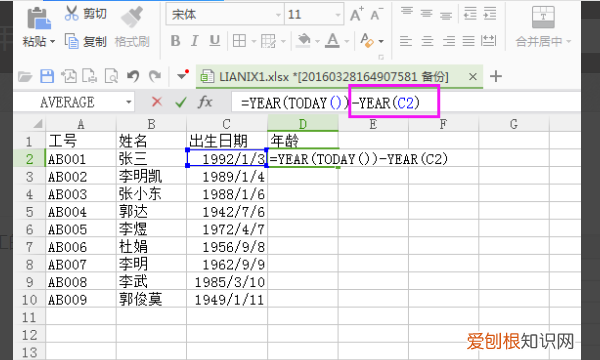Click the increase indent icon
The image size is (600, 360).
[490, 14]
